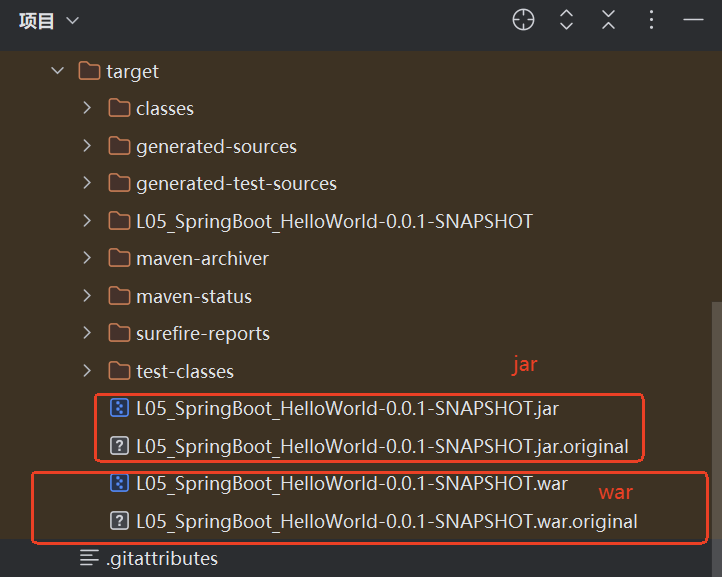Image resolution: width=722 pixels, height=577 pixels.
Task: Select the test-classes label
Action: click(x=185, y=372)
